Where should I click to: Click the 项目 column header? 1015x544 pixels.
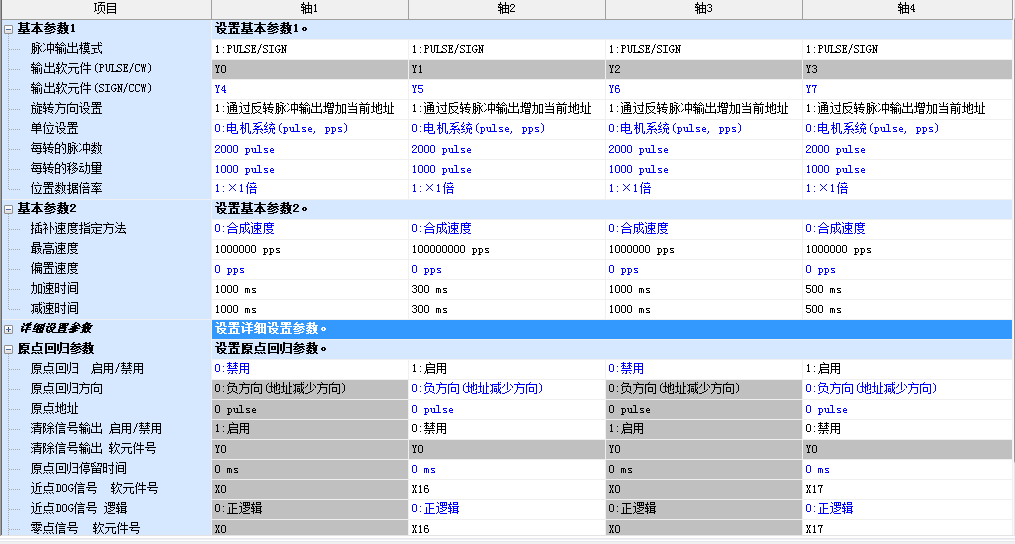click(105, 9)
